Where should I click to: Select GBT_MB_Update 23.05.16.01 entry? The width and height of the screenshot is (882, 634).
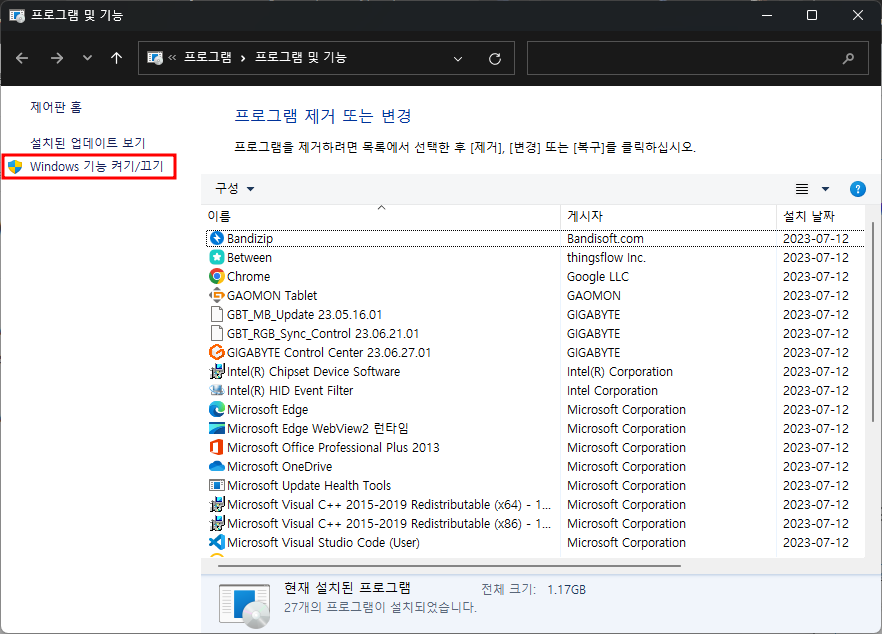click(304, 314)
